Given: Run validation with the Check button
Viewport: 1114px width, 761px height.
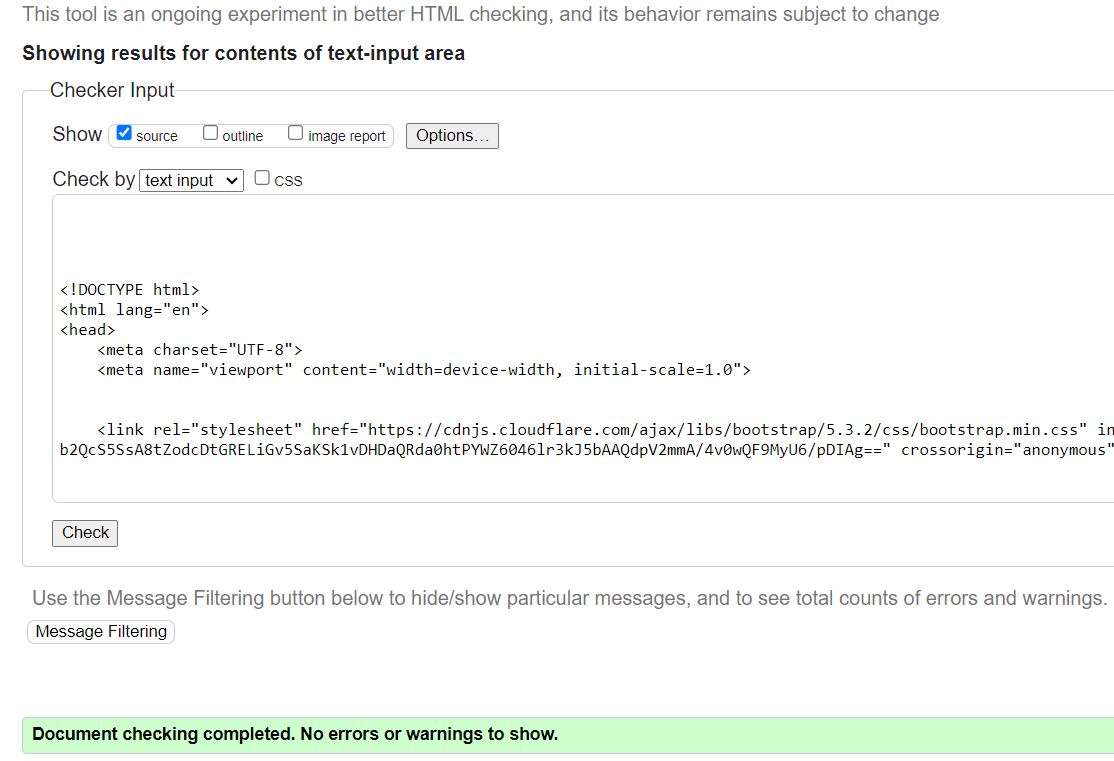Looking at the screenshot, I should 84,533.
